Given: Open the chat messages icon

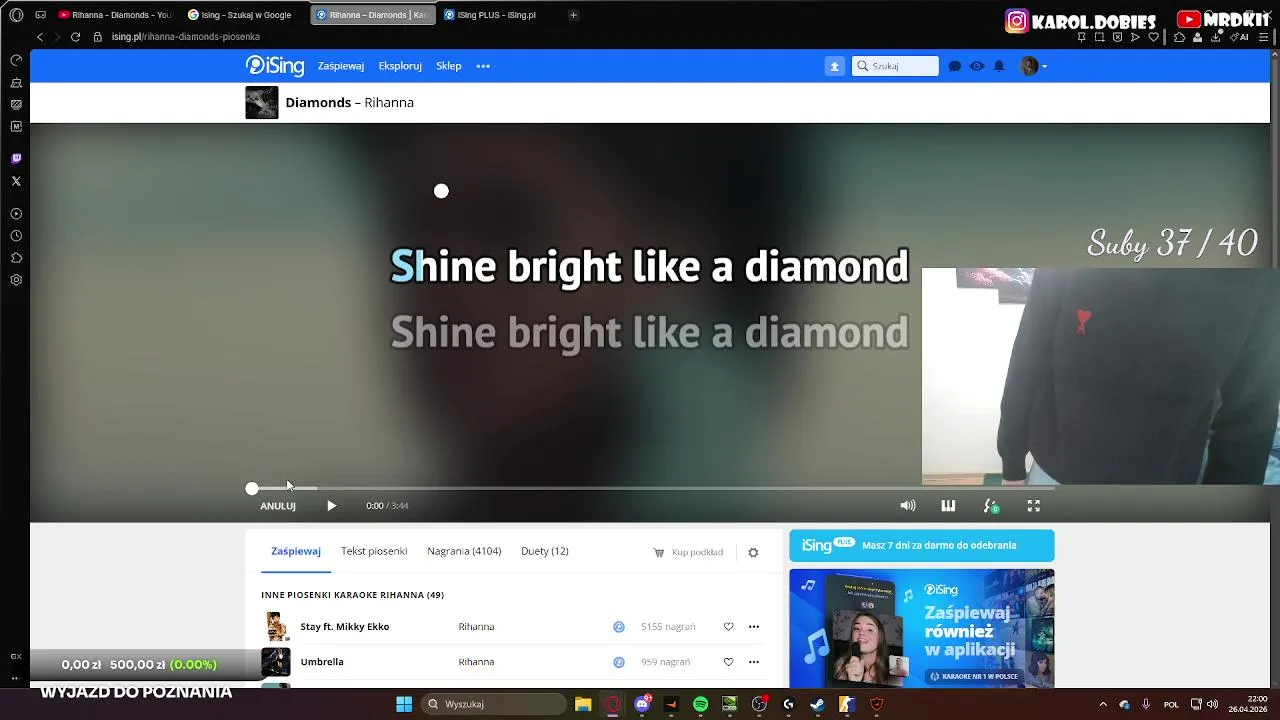Looking at the screenshot, I should pyautogui.click(x=955, y=66).
